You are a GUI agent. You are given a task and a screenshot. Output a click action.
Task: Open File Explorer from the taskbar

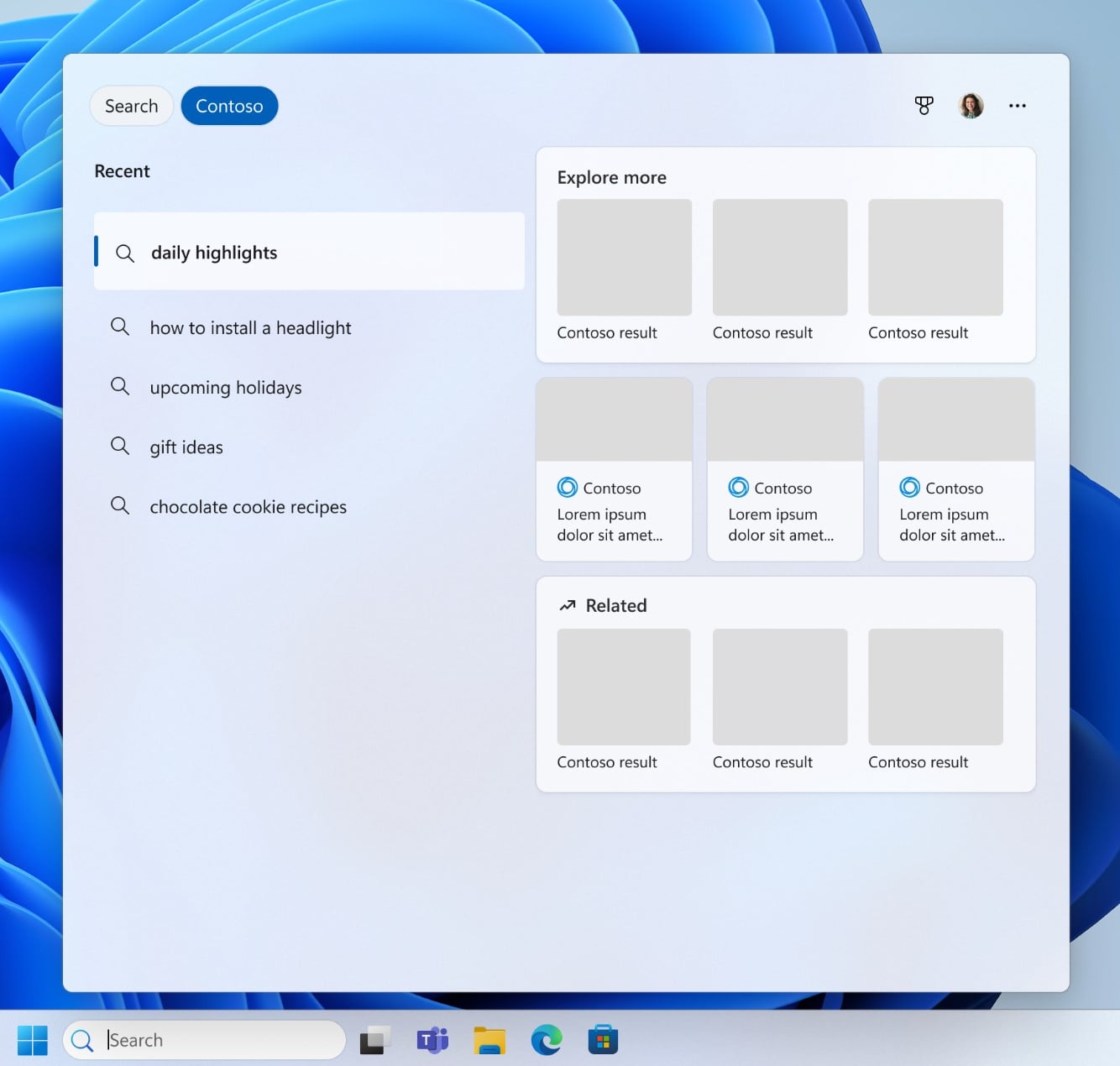point(489,1040)
